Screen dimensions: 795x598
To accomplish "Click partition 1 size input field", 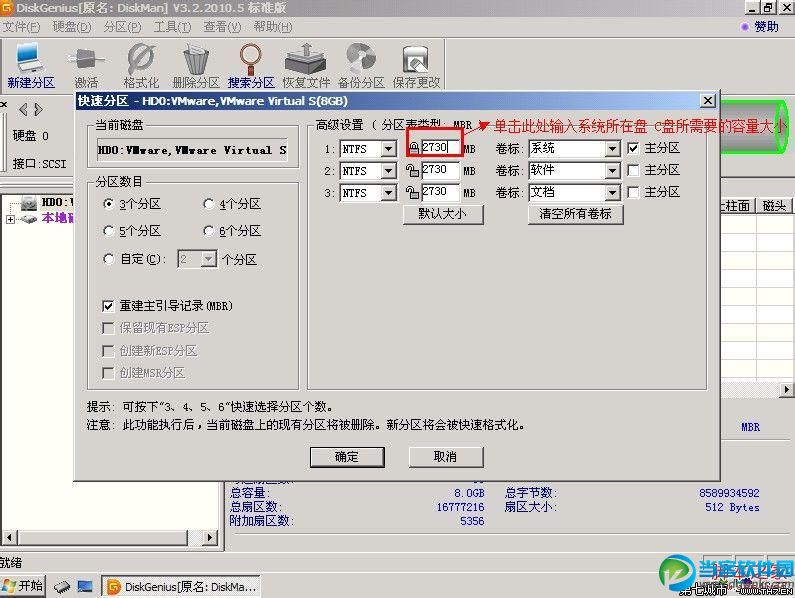I will (x=440, y=148).
